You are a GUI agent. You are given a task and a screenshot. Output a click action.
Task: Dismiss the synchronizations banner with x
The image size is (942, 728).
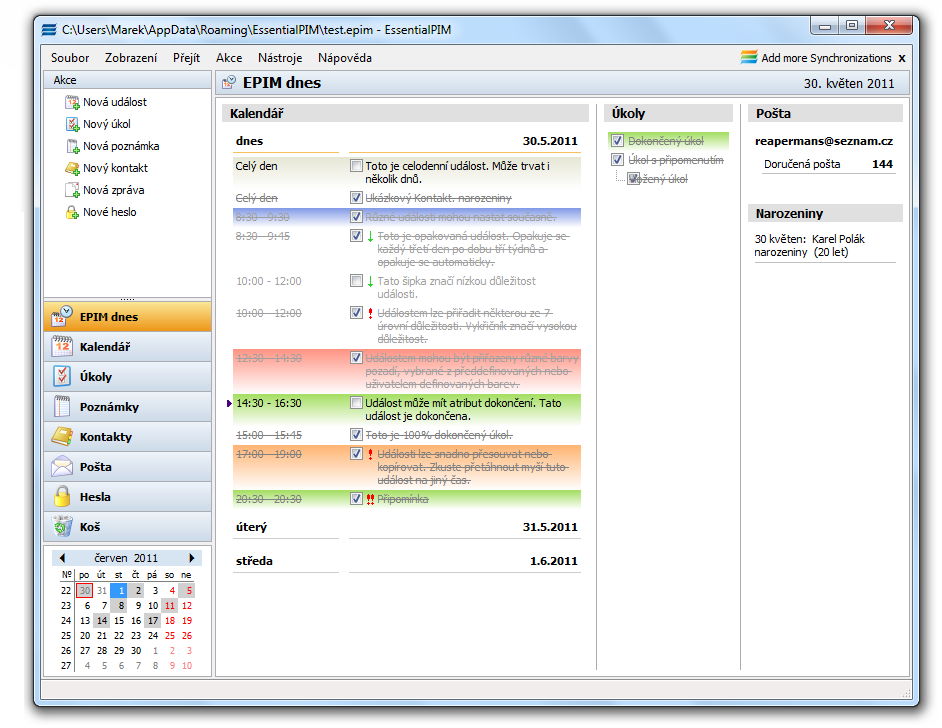coord(902,58)
